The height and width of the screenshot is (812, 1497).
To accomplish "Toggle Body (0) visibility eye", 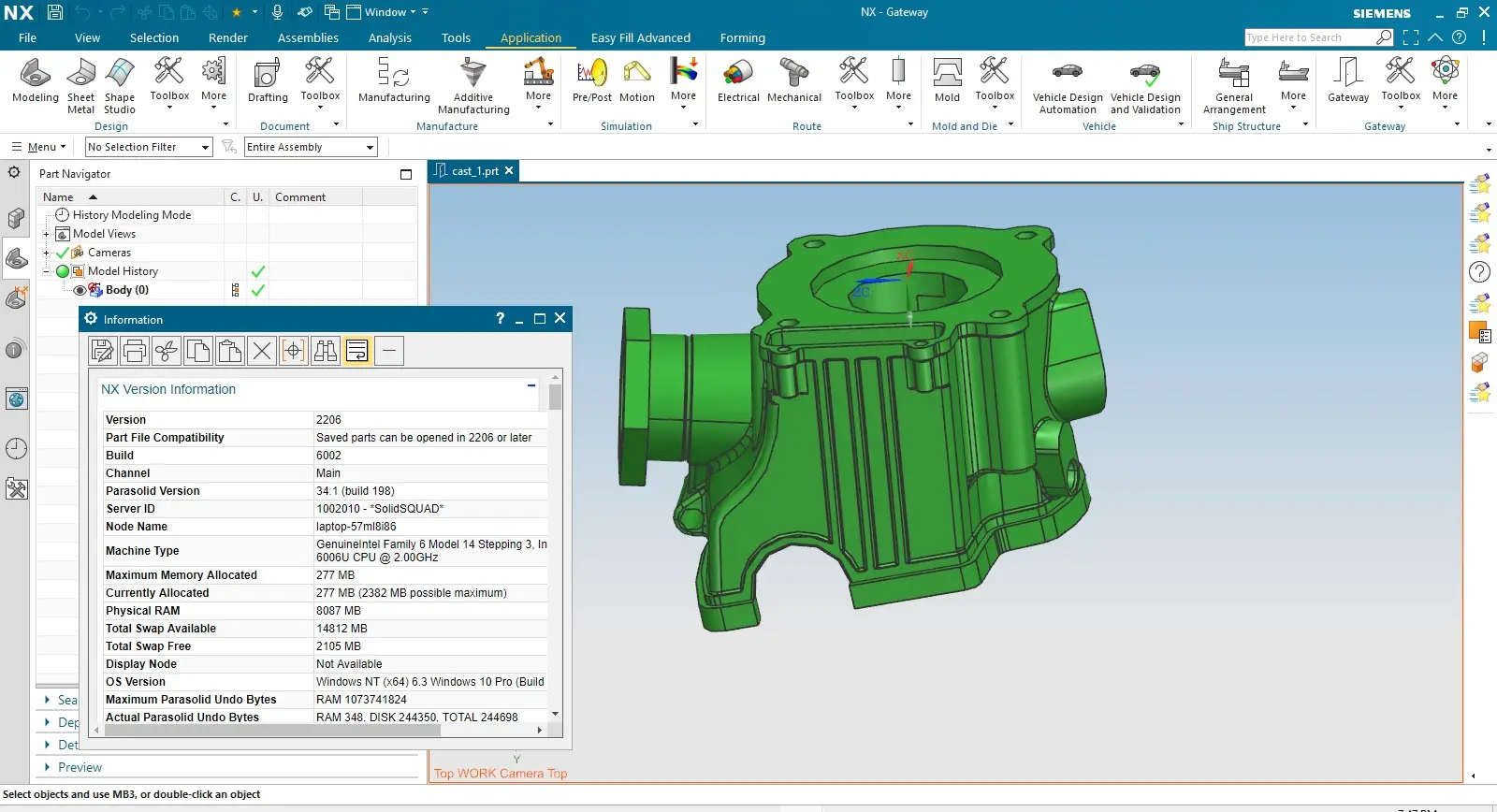I will coord(80,290).
